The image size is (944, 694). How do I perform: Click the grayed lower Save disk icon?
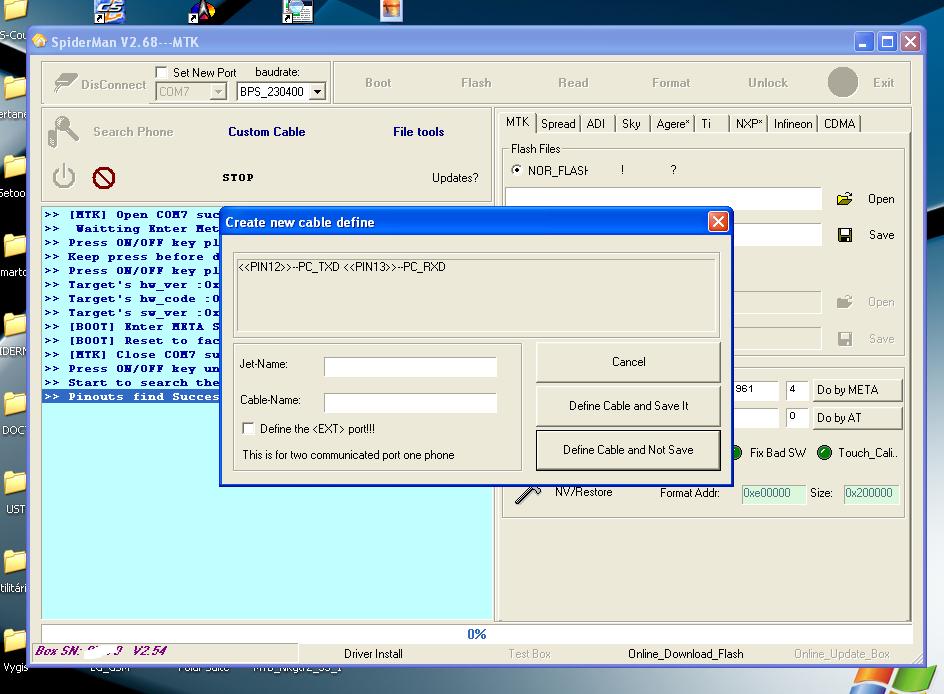(845, 339)
